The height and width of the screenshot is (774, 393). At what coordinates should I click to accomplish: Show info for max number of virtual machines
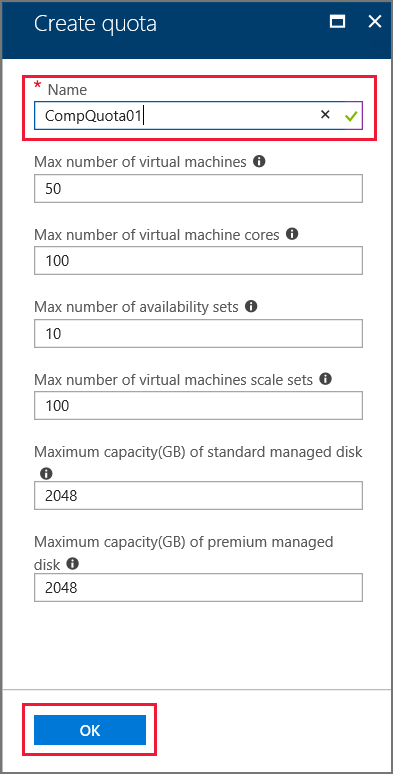259,161
